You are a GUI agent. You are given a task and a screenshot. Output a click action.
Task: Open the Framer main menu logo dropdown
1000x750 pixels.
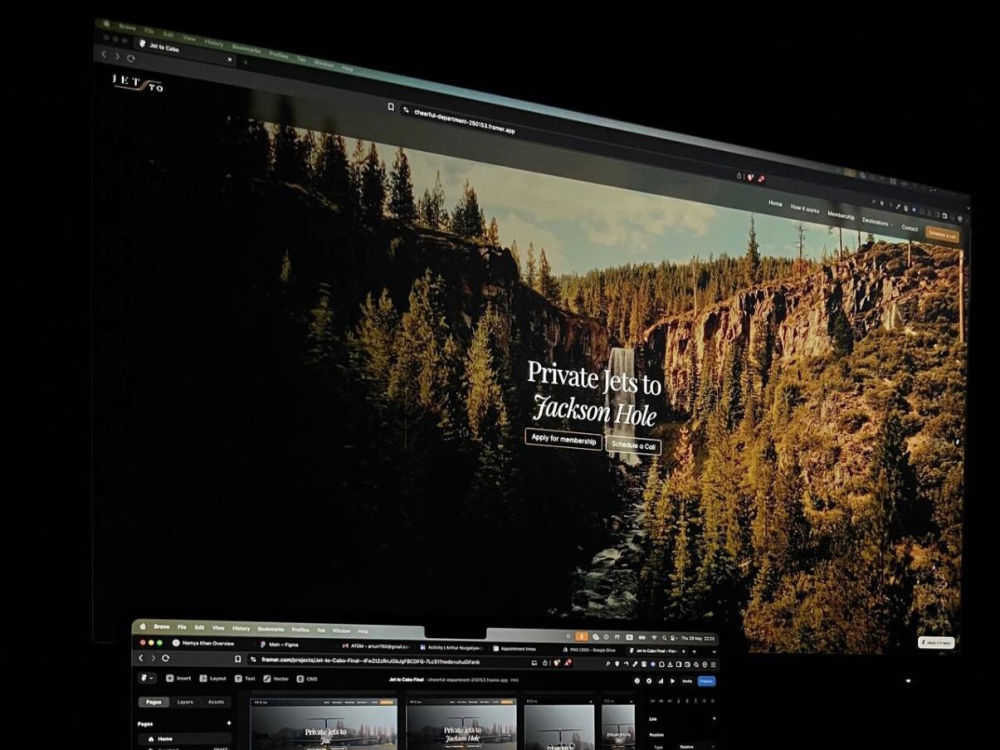click(147, 678)
